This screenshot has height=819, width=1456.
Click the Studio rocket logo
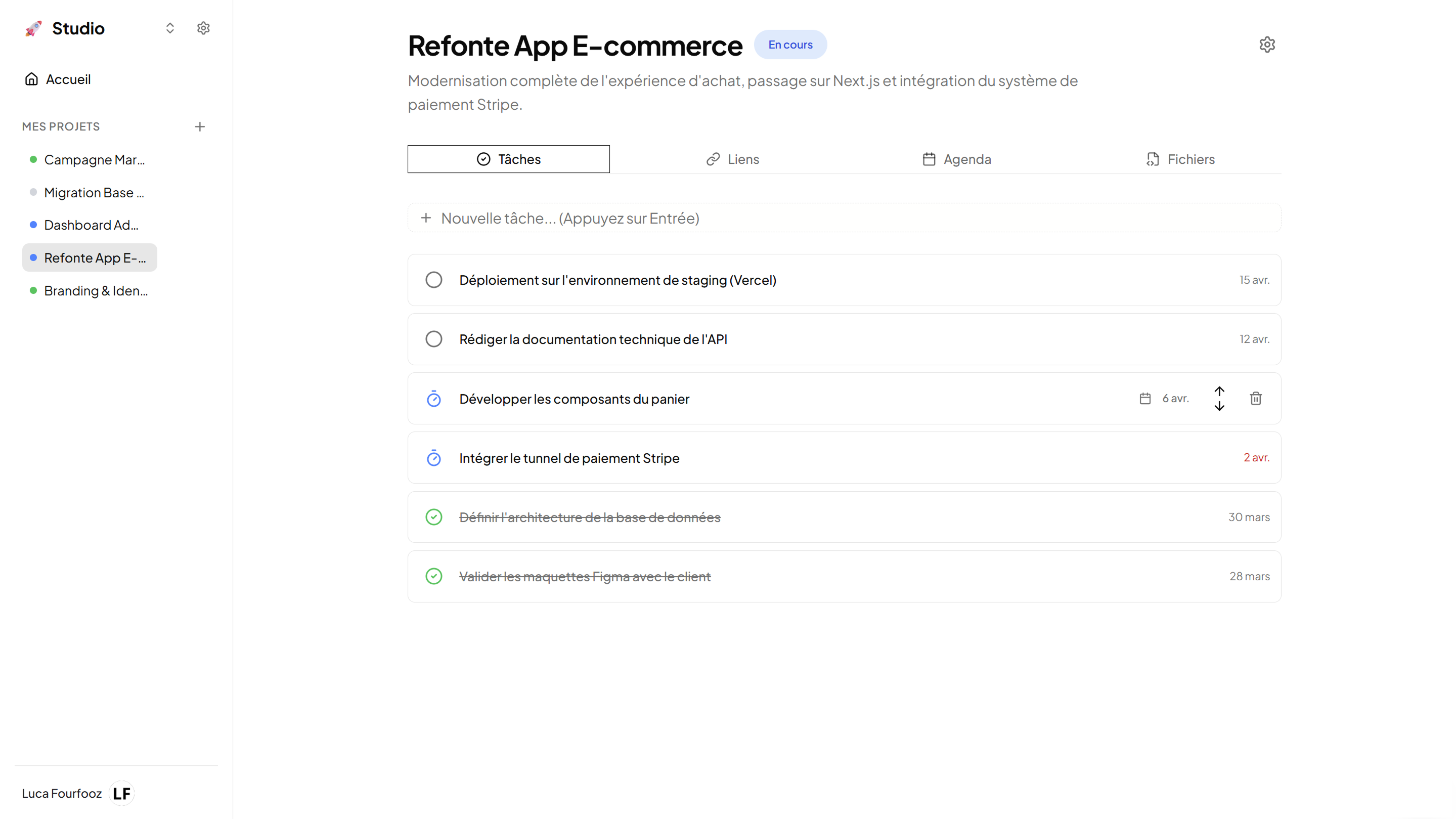tap(33, 28)
